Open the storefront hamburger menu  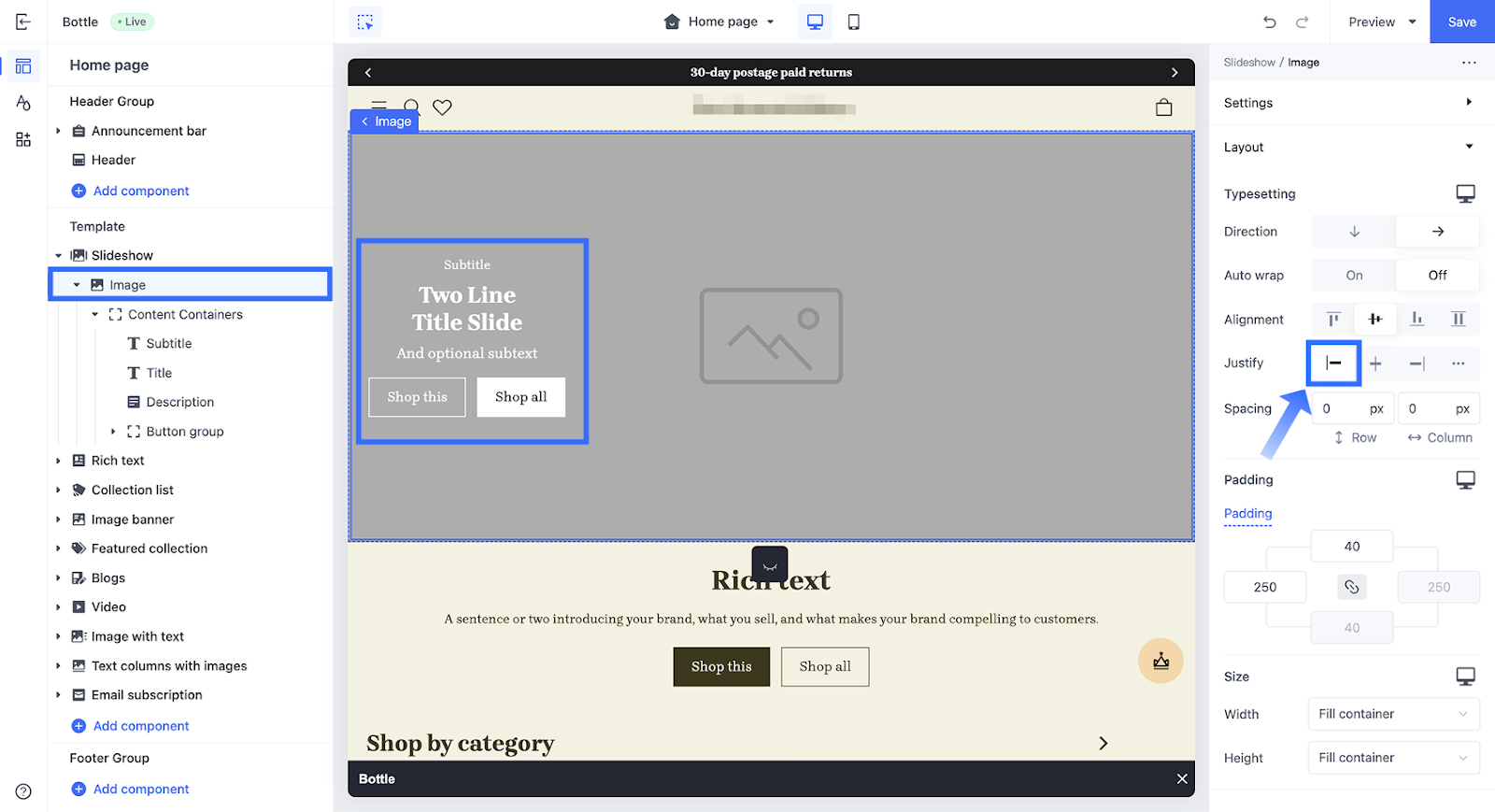click(378, 106)
